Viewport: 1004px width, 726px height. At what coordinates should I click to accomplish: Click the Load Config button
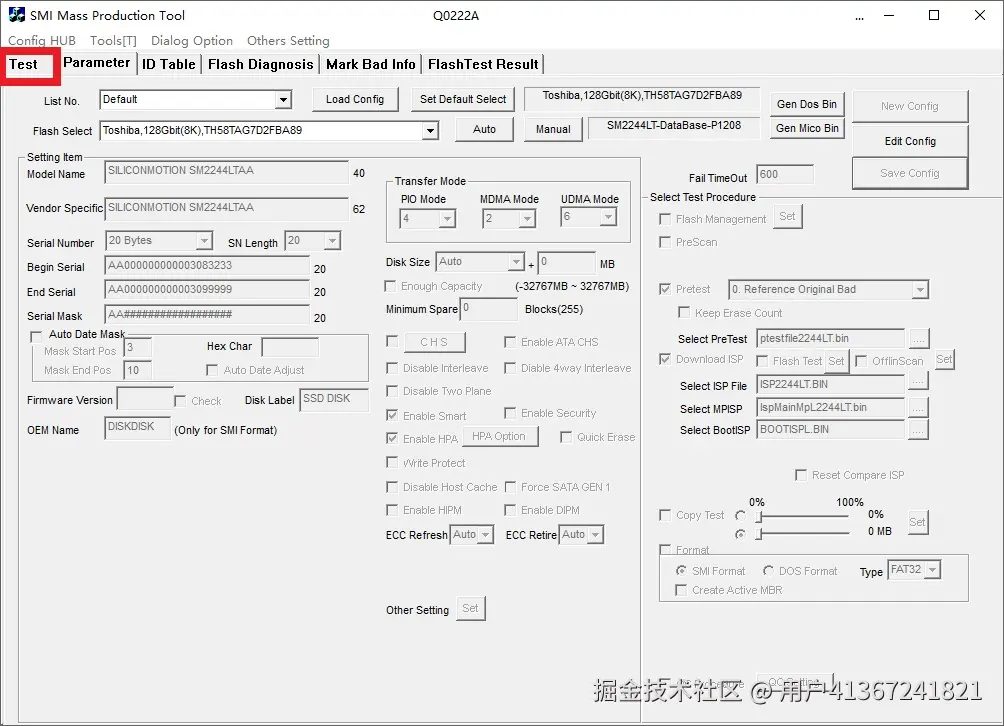[355, 99]
